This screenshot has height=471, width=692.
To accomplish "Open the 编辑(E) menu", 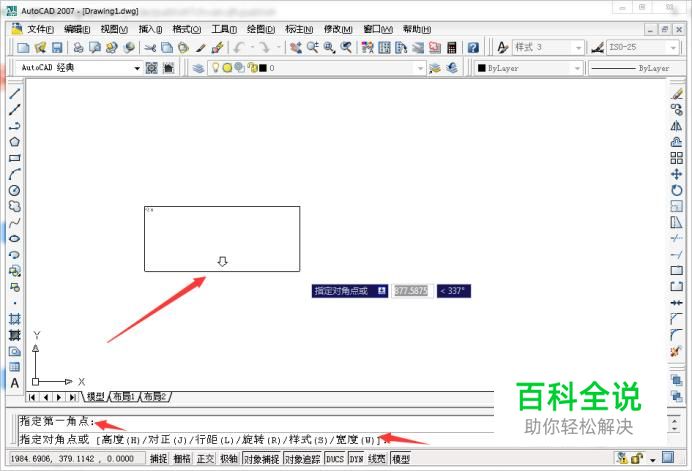I will (x=77, y=29).
